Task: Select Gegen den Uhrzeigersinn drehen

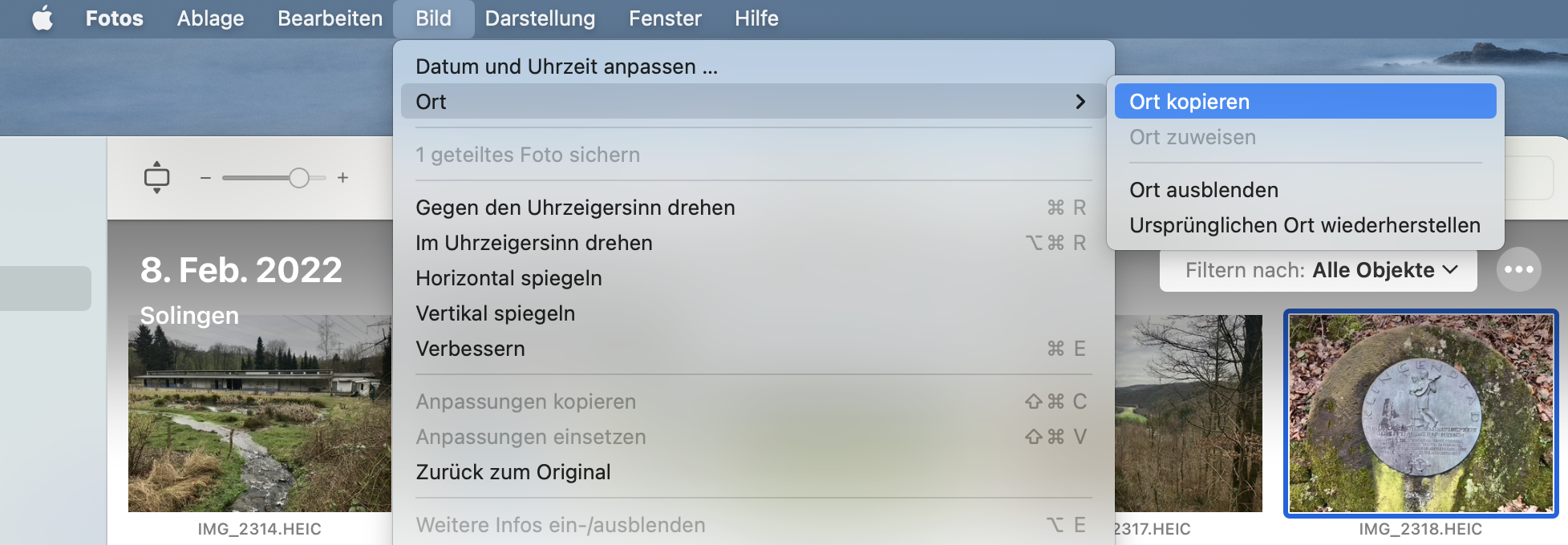Action: point(575,208)
